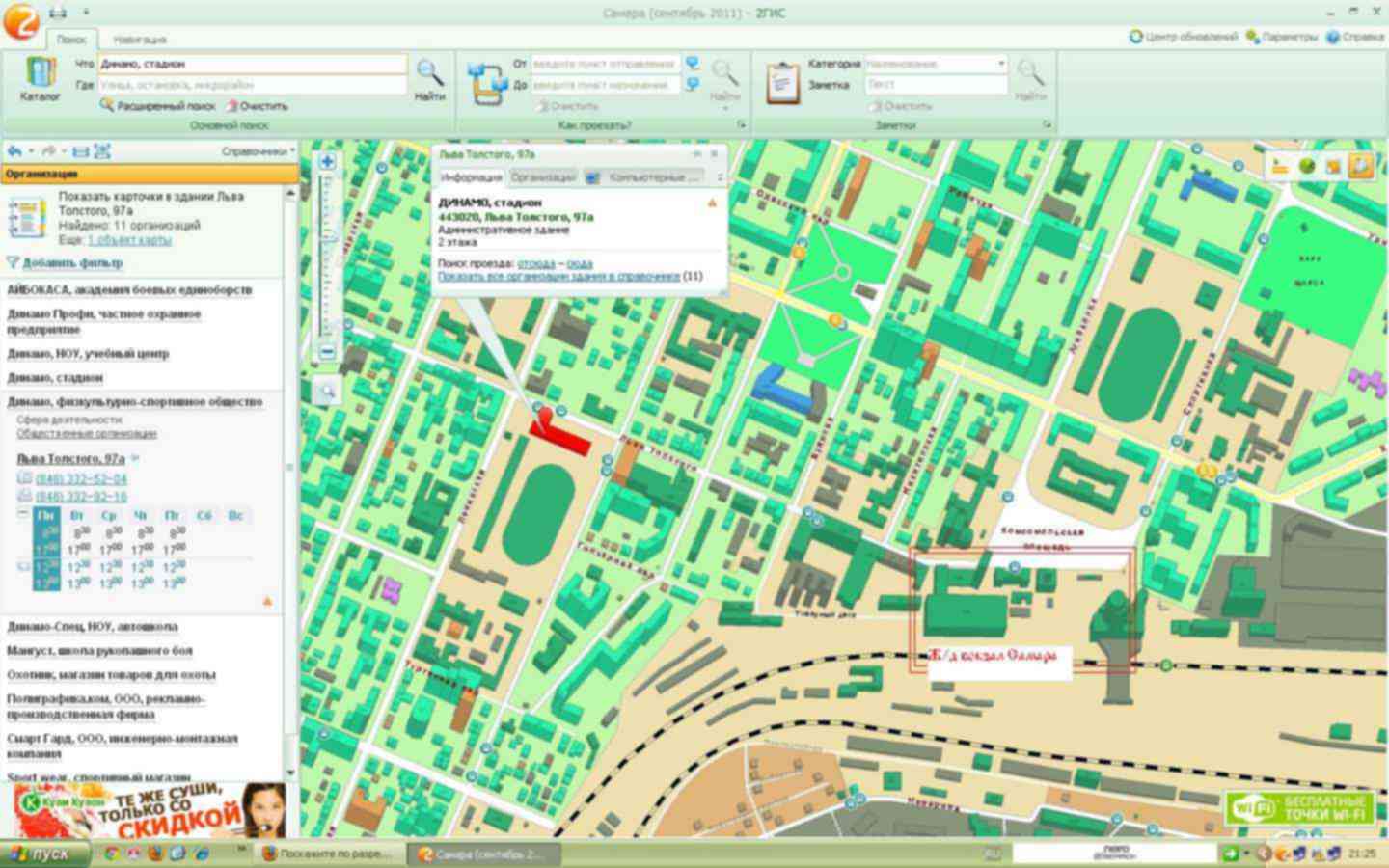Zoom out with the map minus button
The image size is (1389, 868).
click(327, 351)
